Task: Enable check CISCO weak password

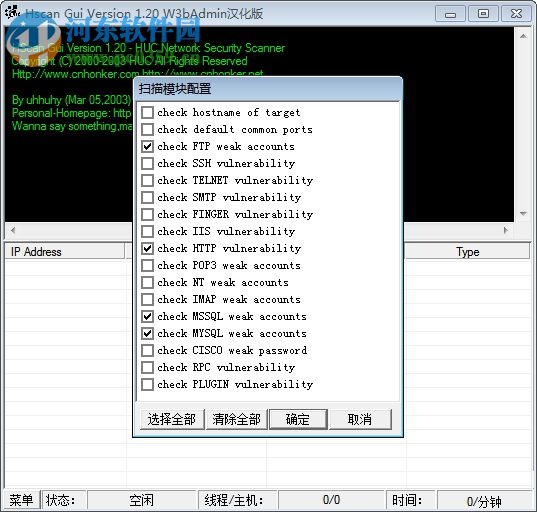Action: point(147,350)
